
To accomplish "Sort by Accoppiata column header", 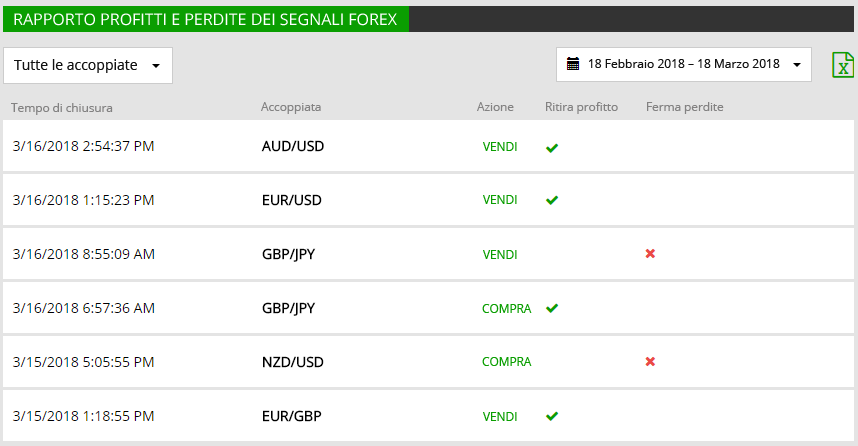I will 291,107.
